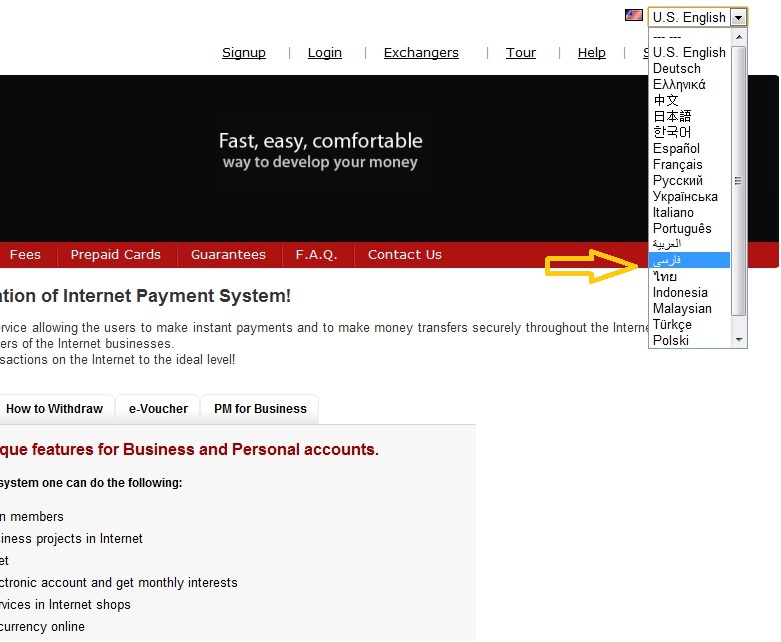The height and width of the screenshot is (642, 781).
Task: Switch to the e-Voucher tab
Action: tap(158, 409)
